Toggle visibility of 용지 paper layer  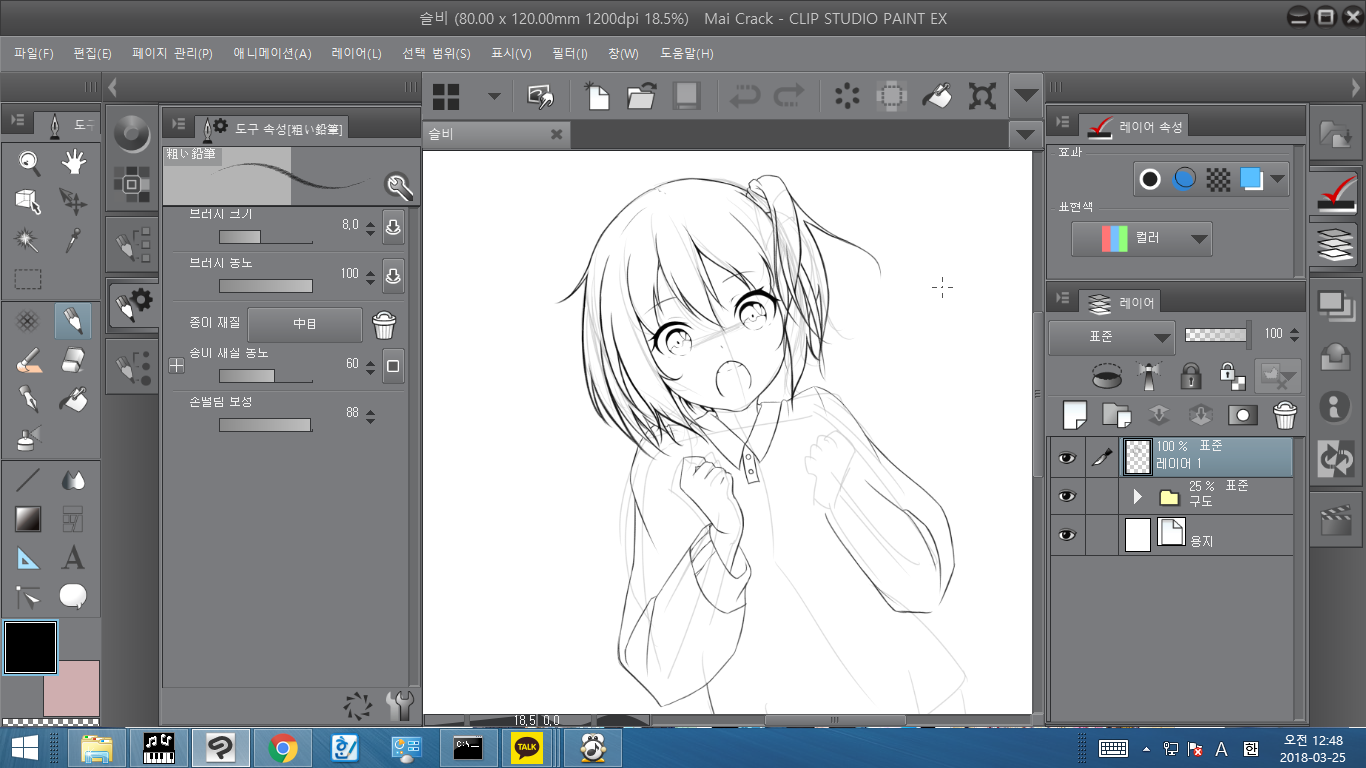click(1067, 535)
